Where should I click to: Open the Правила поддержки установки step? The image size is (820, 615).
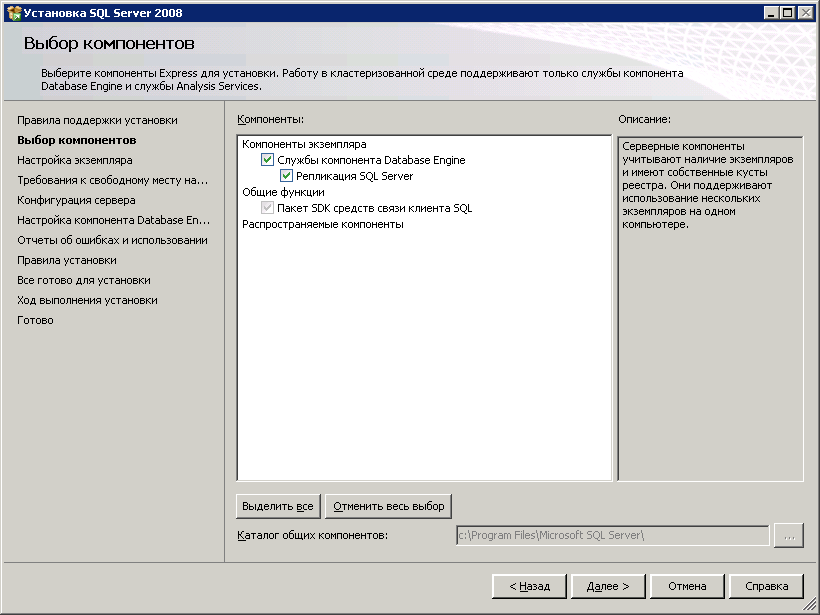point(97,120)
